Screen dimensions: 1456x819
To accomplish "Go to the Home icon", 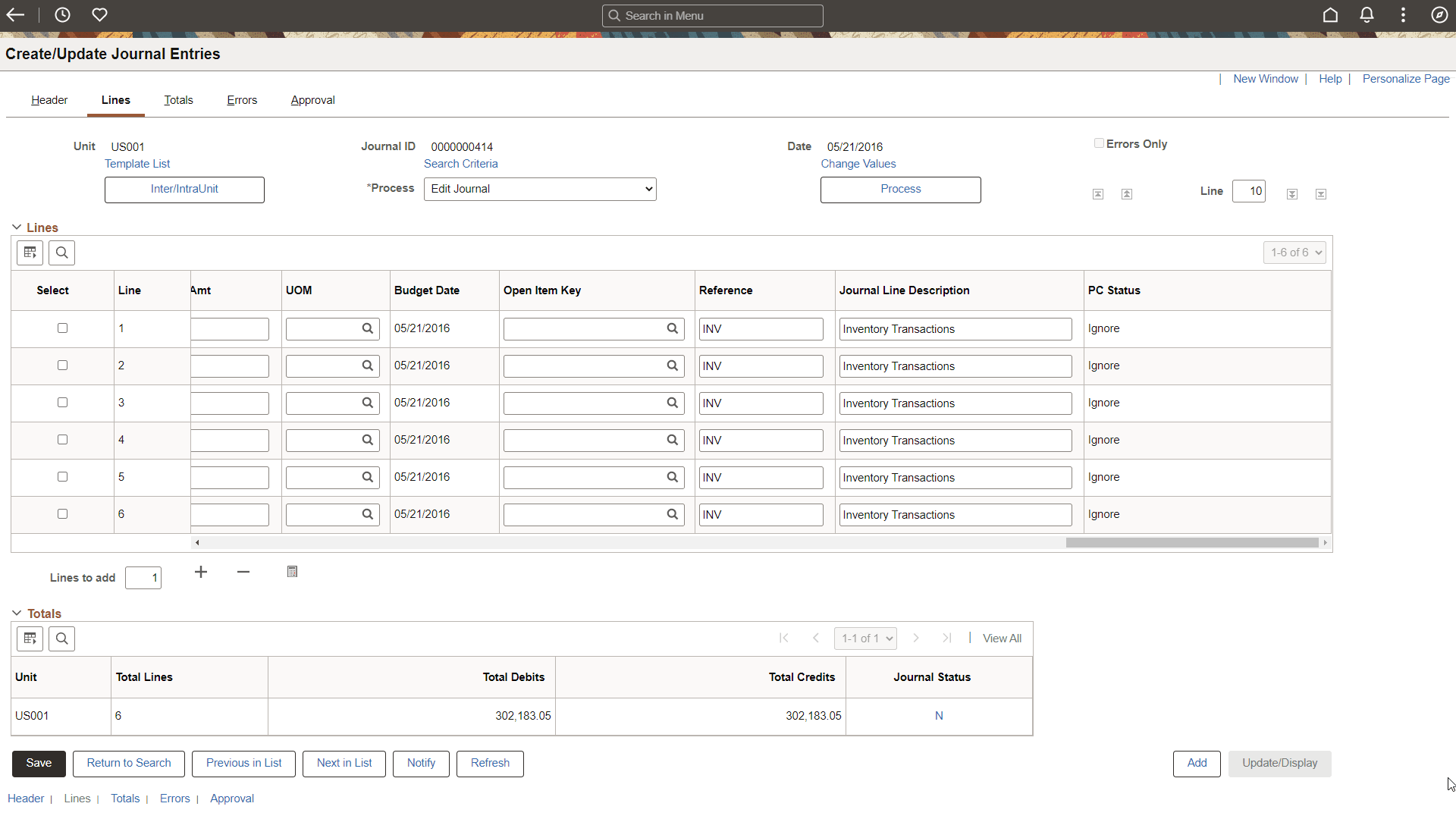I will [1330, 14].
